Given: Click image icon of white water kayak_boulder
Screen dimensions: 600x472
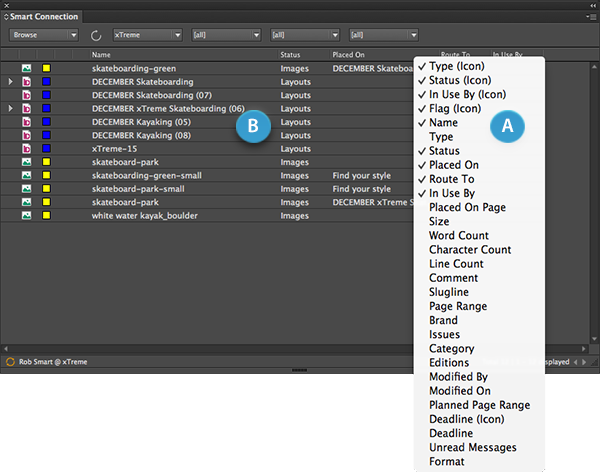Looking at the screenshot, I should (x=26, y=216).
